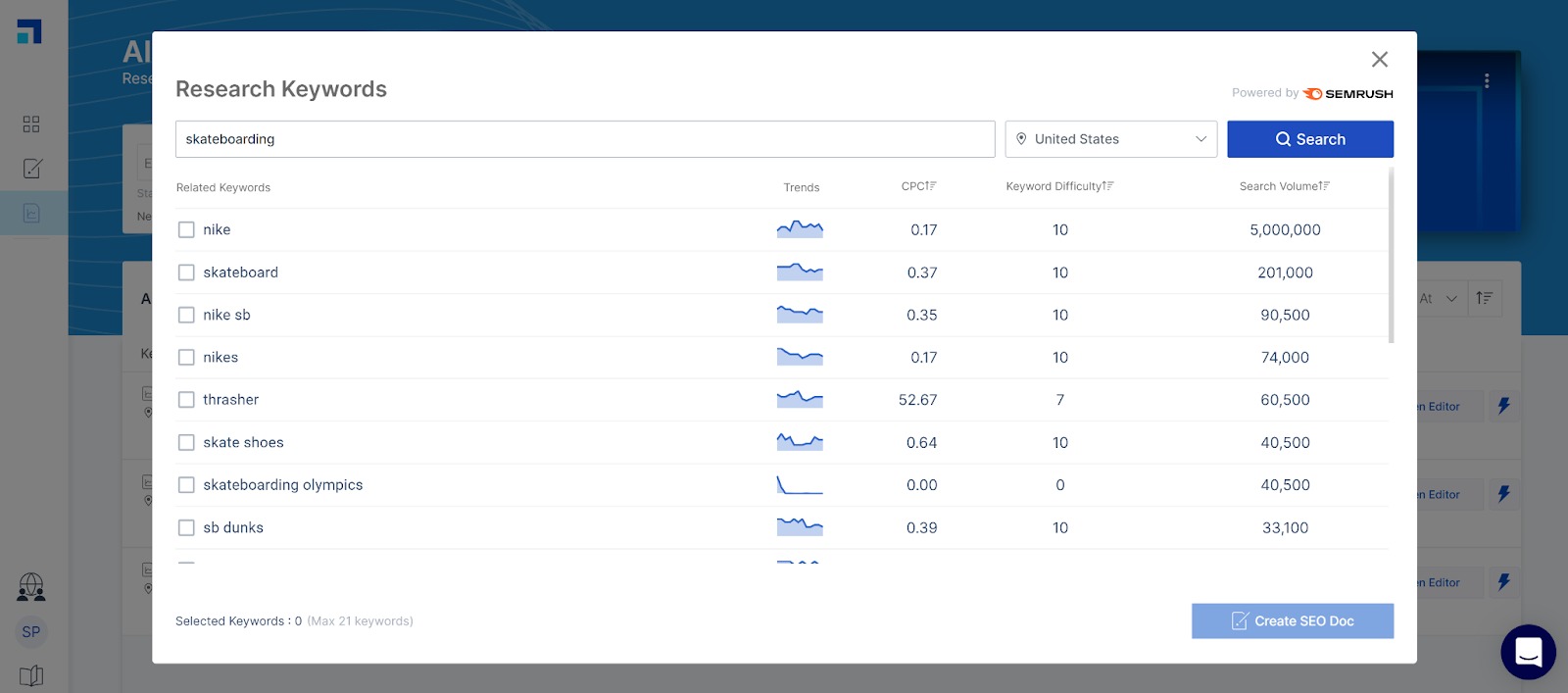
Task: Tick the 'skateboarding olympics' checkbox
Action: pos(186,485)
